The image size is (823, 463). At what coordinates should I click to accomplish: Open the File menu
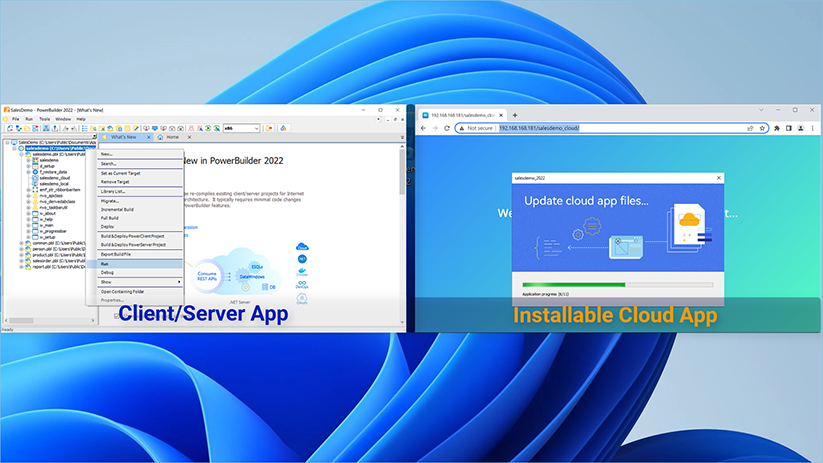(x=16, y=119)
